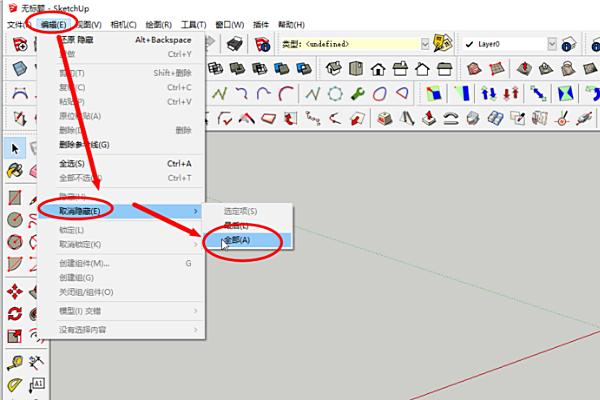Screen dimensions: 600x400
Task: Click the blue bowtie-shaped icon
Action: (566, 94)
